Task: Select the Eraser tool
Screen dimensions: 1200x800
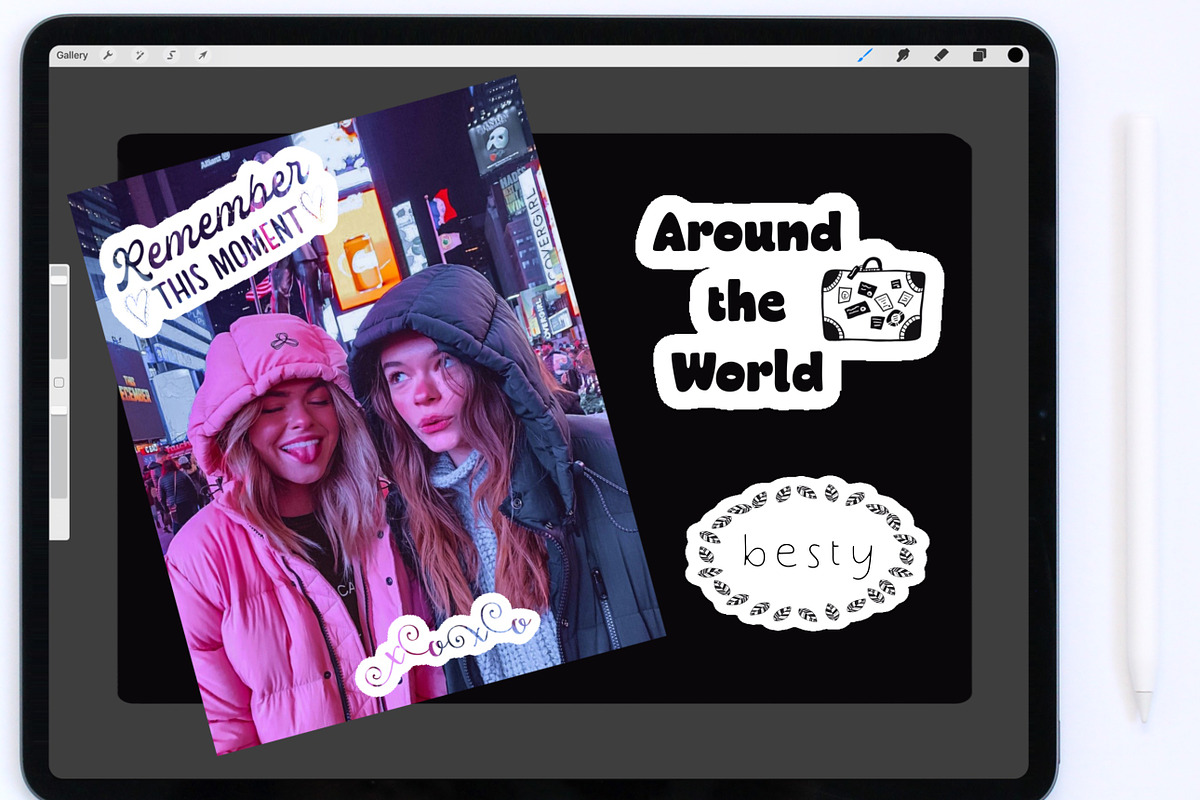Action: (x=941, y=56)
